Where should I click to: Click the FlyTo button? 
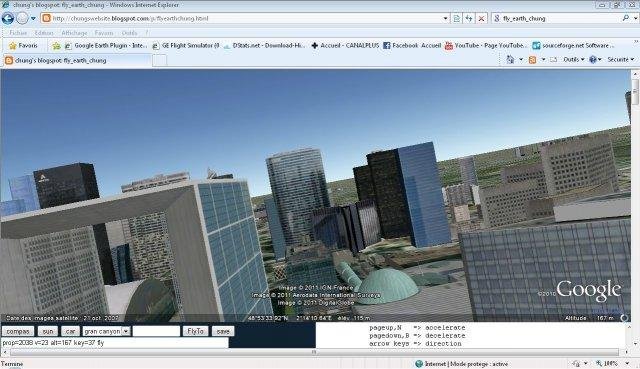196,331
